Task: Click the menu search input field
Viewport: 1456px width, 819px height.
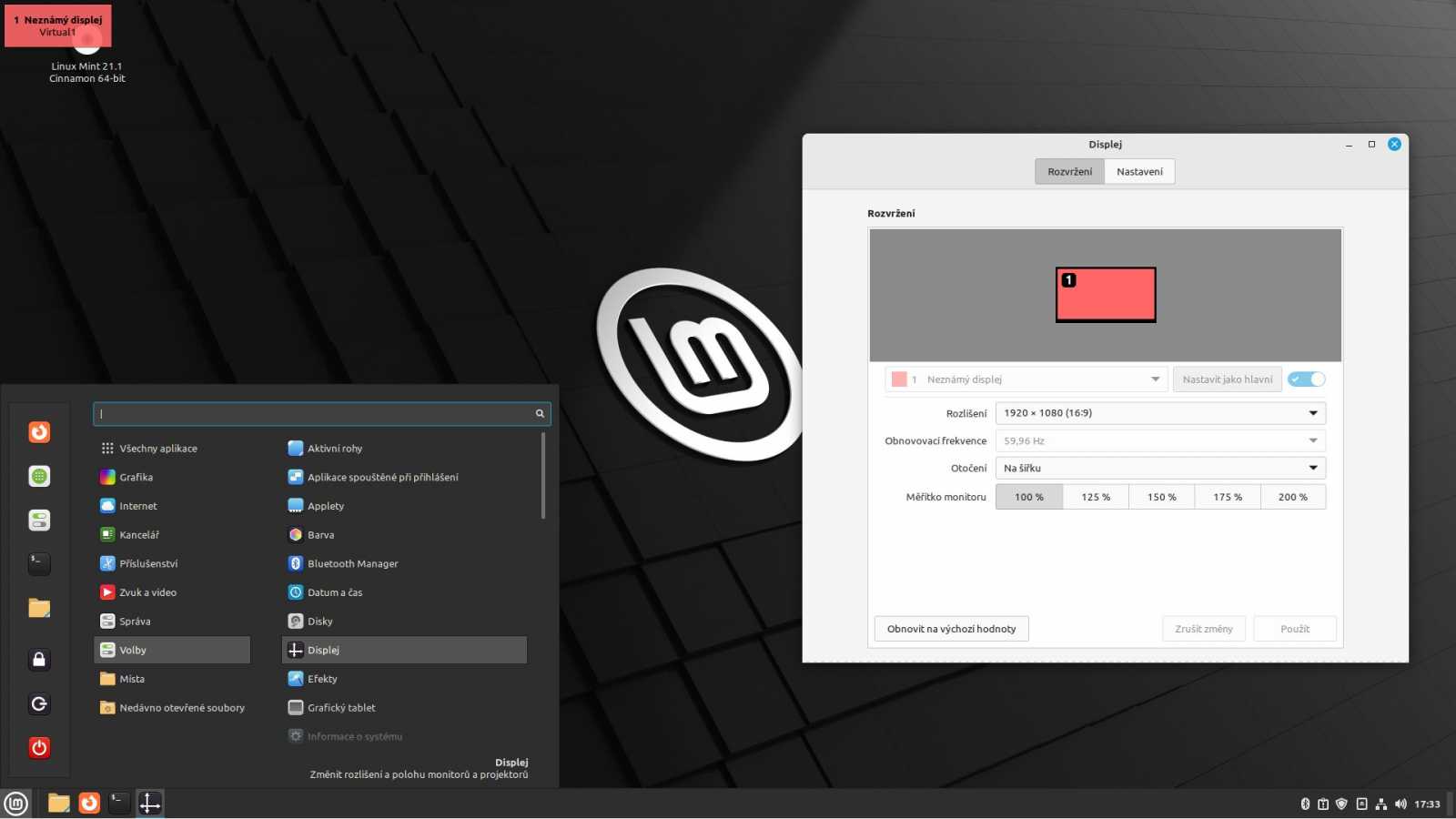Action: pyautogui.click(x=322, y=414)
